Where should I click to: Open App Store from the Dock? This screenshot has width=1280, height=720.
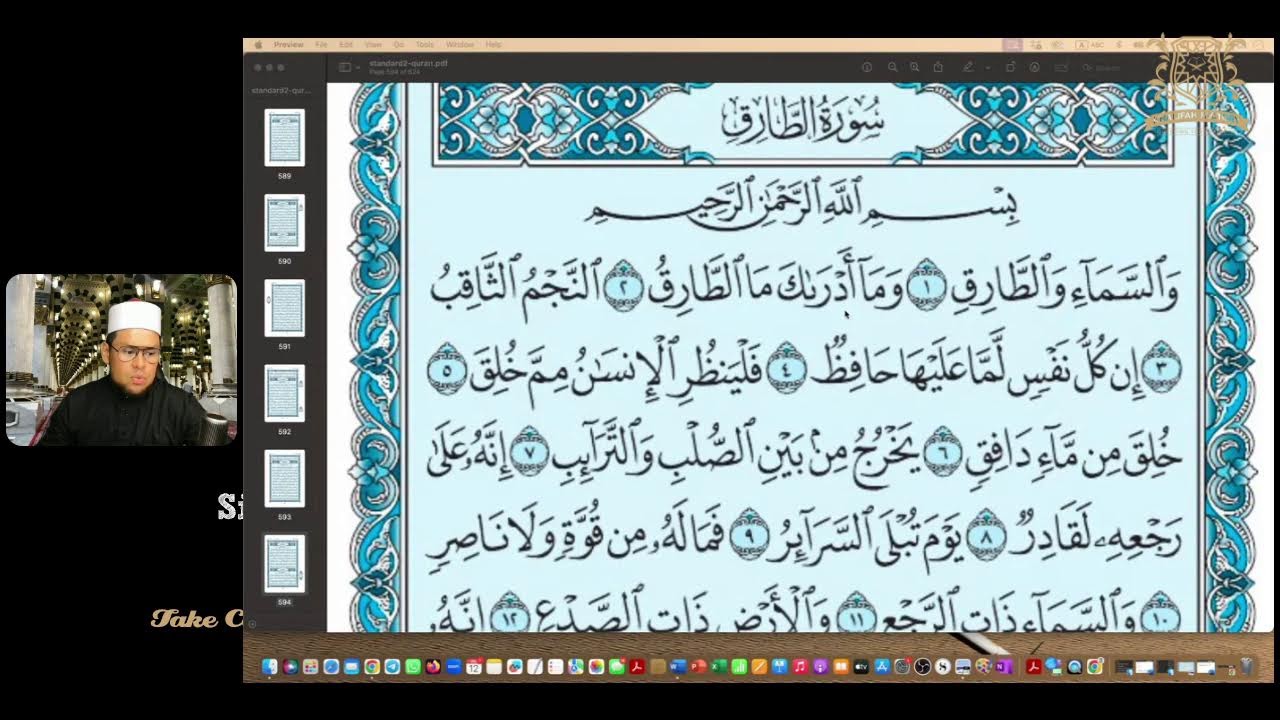[x=882, y=667]
